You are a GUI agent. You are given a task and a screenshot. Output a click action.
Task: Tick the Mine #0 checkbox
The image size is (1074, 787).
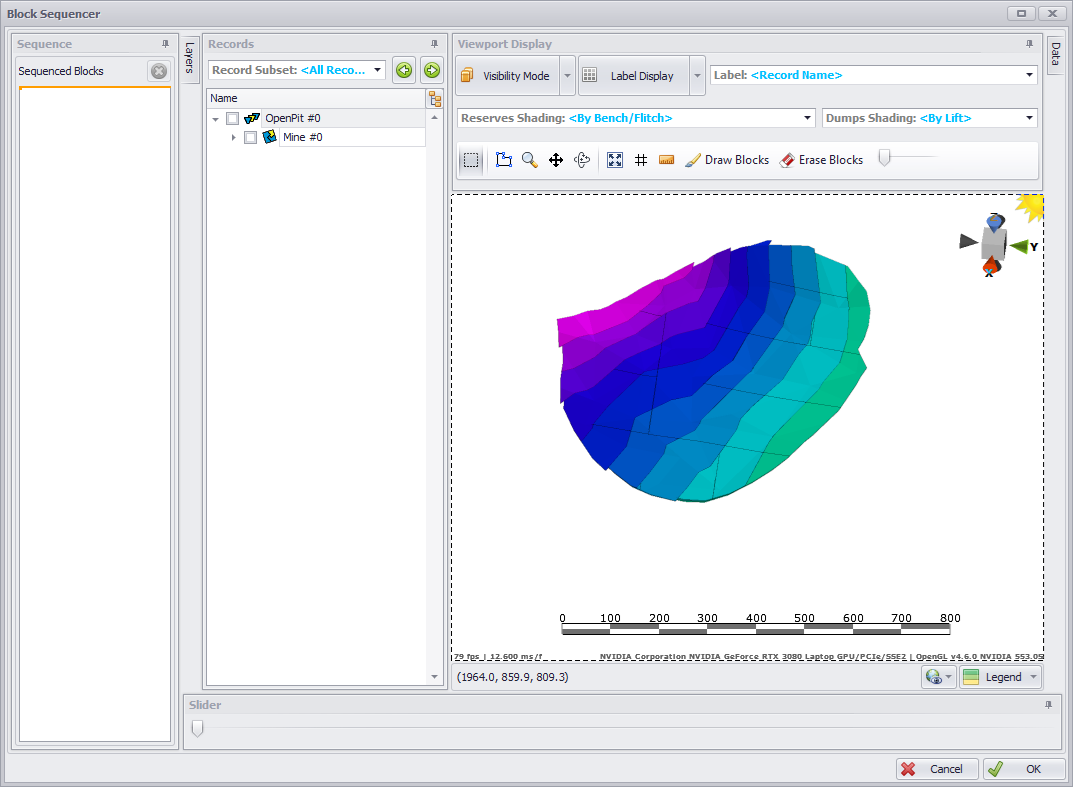click(251, 138)
